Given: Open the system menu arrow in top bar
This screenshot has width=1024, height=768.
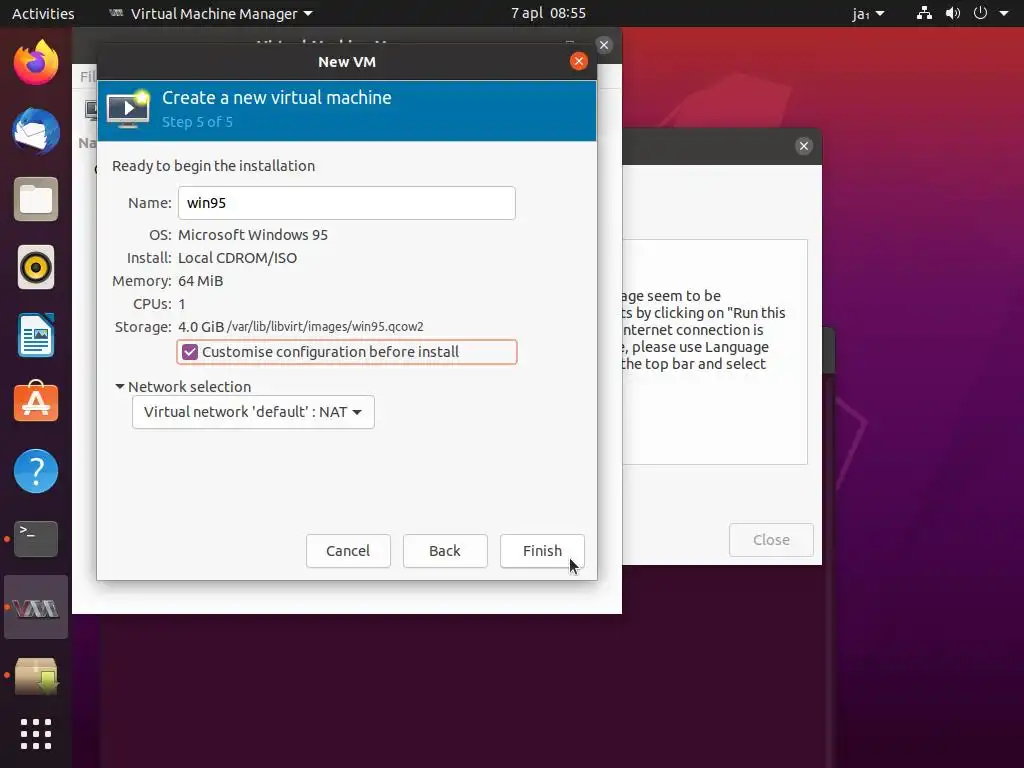Looking at the screenshot, I should click(x=1004, y=13).
